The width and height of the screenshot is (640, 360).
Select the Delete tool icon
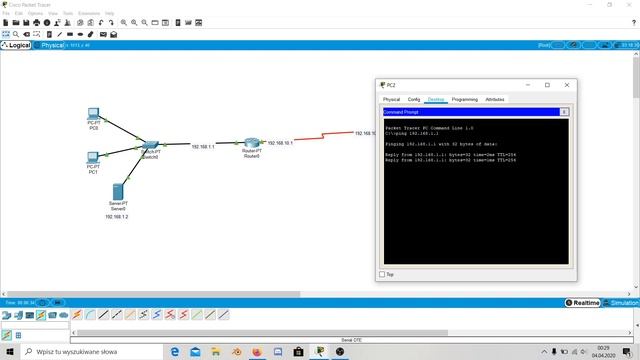tap(27, 34)
